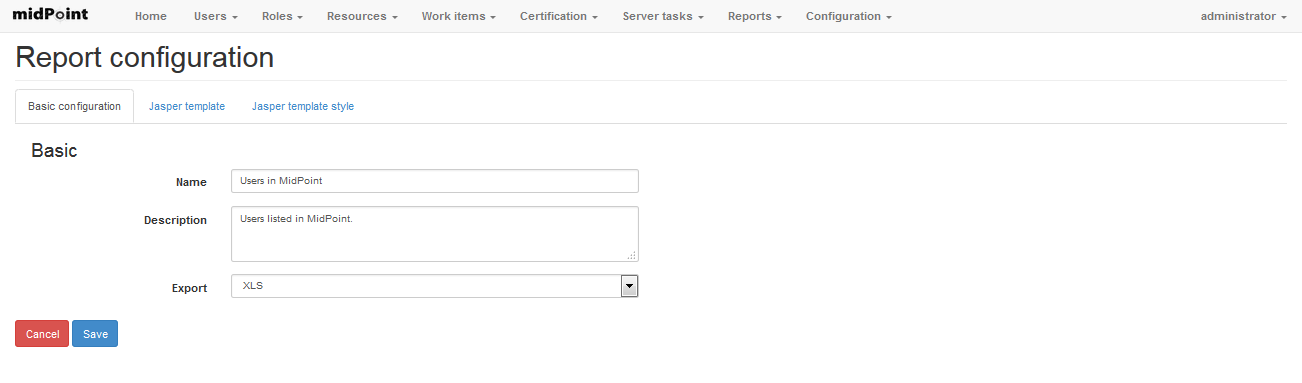Click the Name field label
The width and height of the screenshot is (1302, 383).
tap(191, 182)
